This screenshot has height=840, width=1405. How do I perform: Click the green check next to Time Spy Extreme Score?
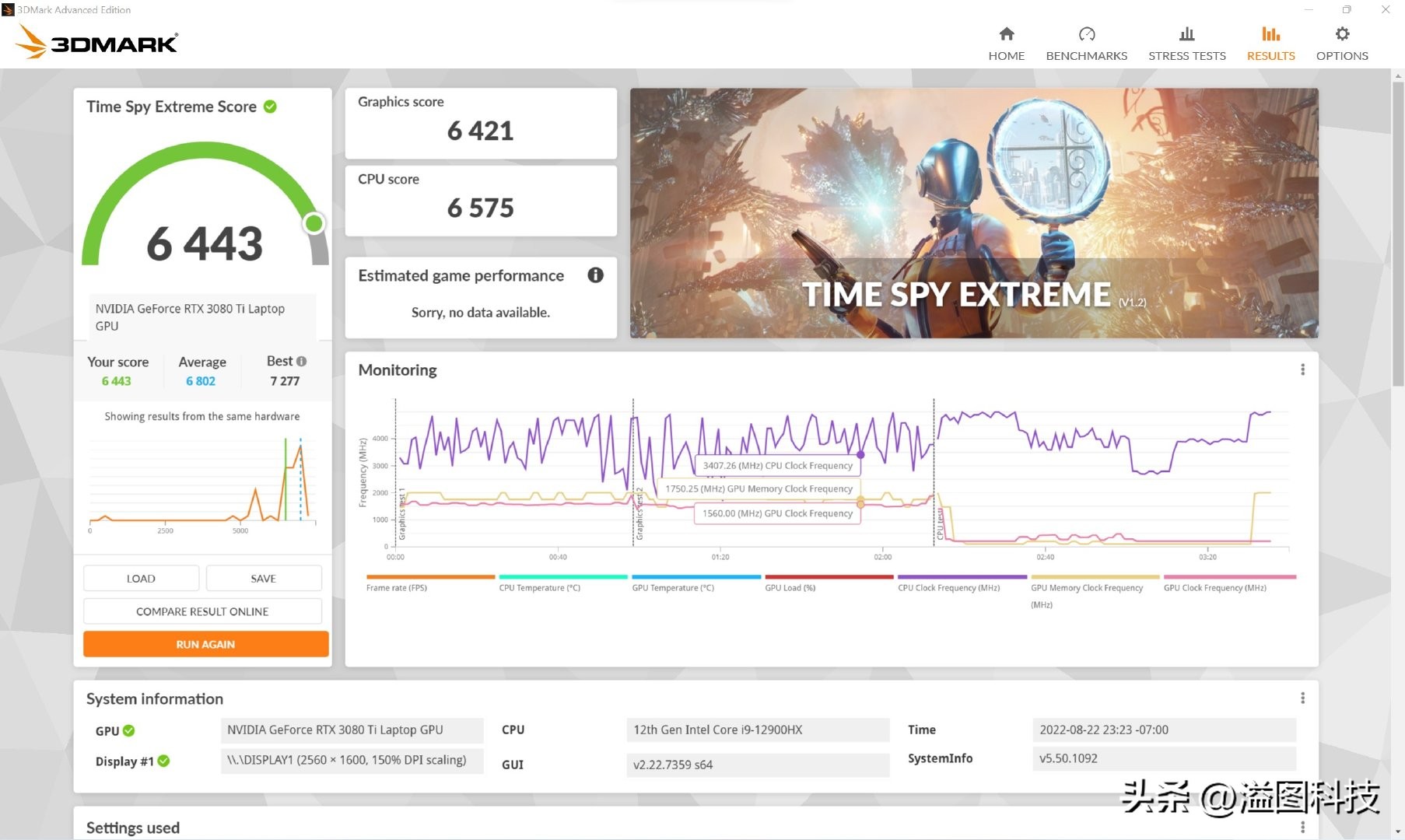[270, 107]
